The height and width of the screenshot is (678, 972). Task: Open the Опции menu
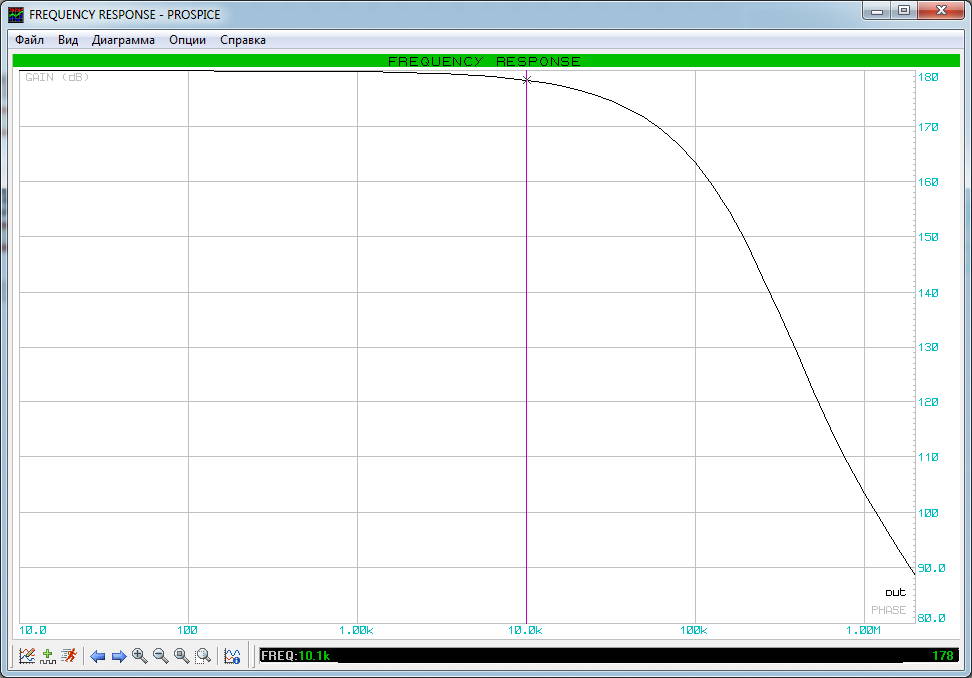click(x=188, y=40)
